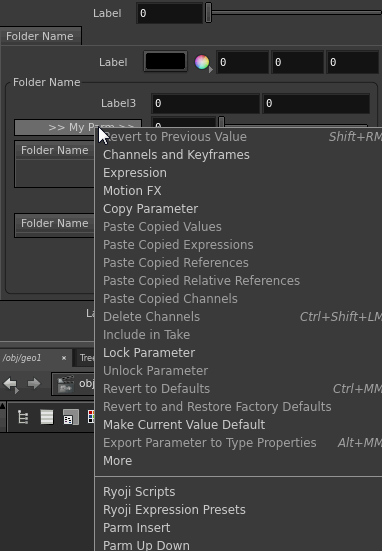Viewport: 382px width, 551px height.
Task: Switch to the list view icon
Action: point(47,417)
